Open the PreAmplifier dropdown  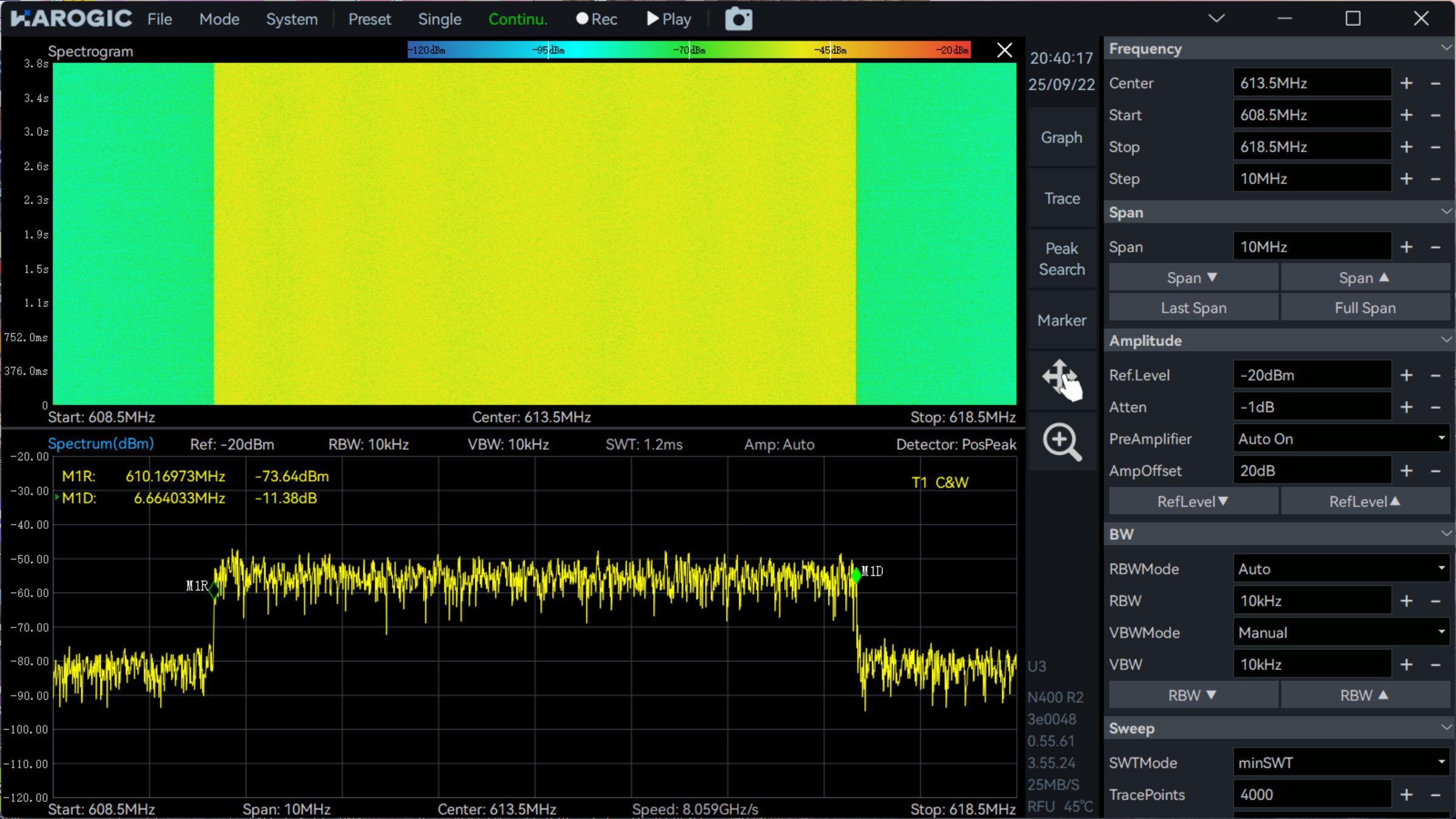(x=1341, y=439)
